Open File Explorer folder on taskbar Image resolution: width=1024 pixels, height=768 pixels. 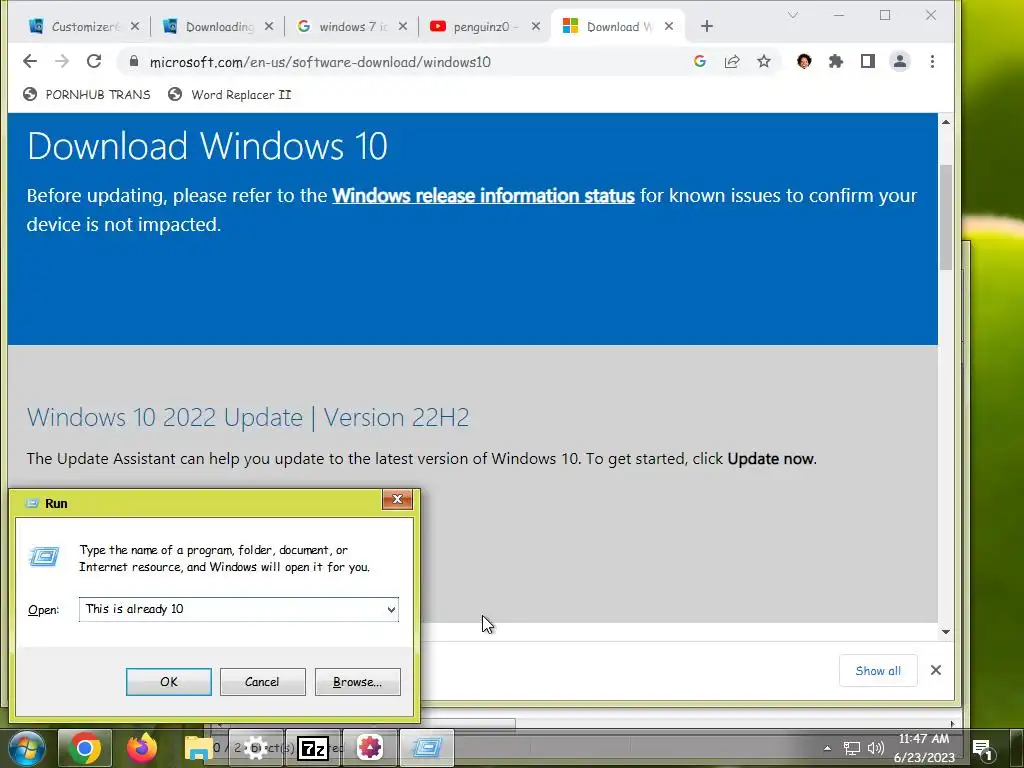(x=199, y=748)
